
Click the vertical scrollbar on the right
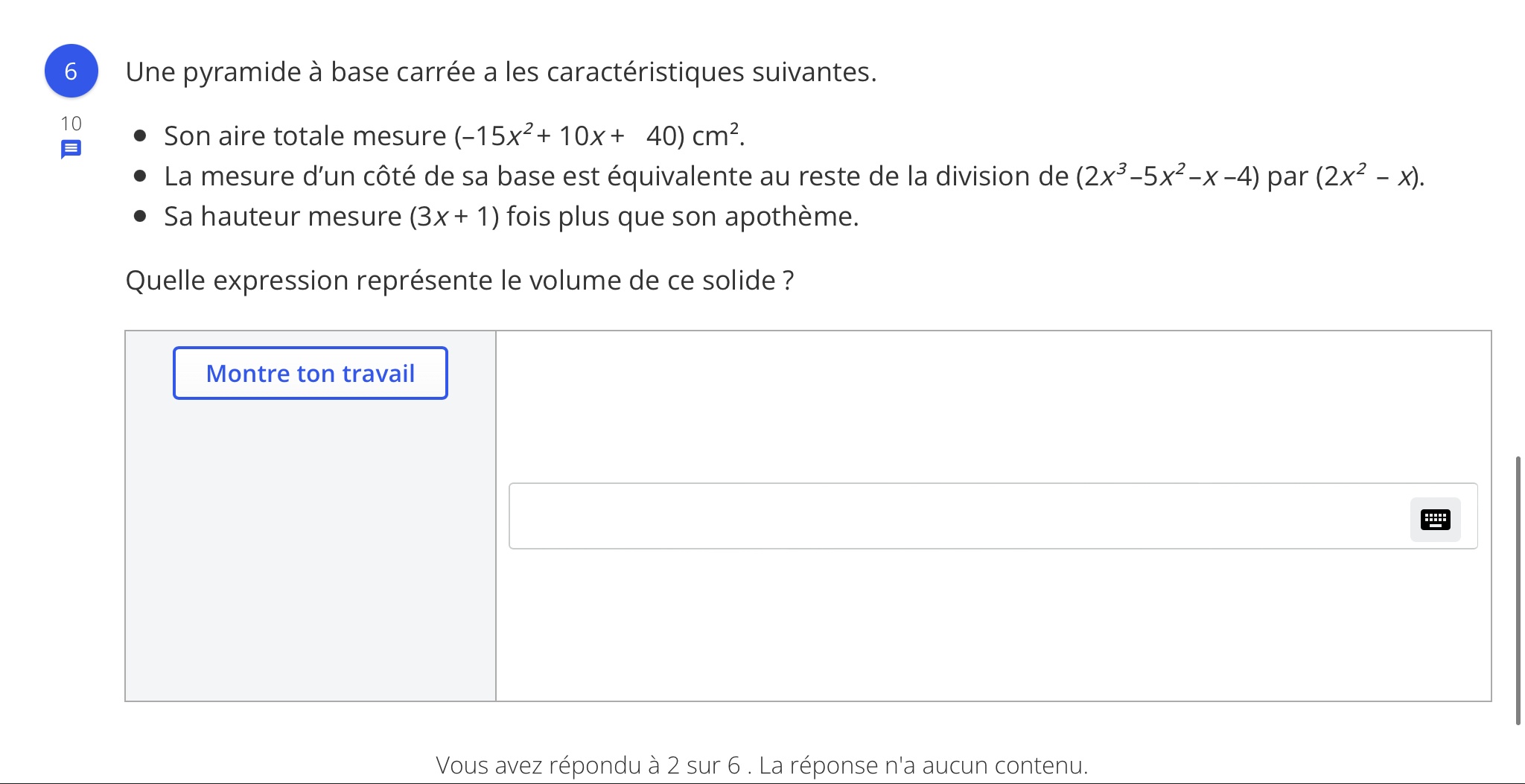pos(1518,588)
